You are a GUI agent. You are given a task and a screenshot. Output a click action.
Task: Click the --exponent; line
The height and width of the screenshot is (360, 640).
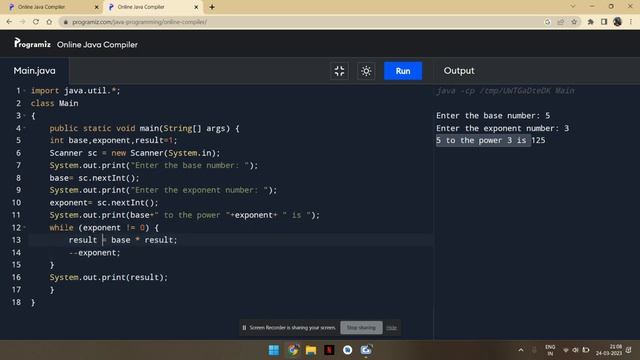[x=95, y=253]
